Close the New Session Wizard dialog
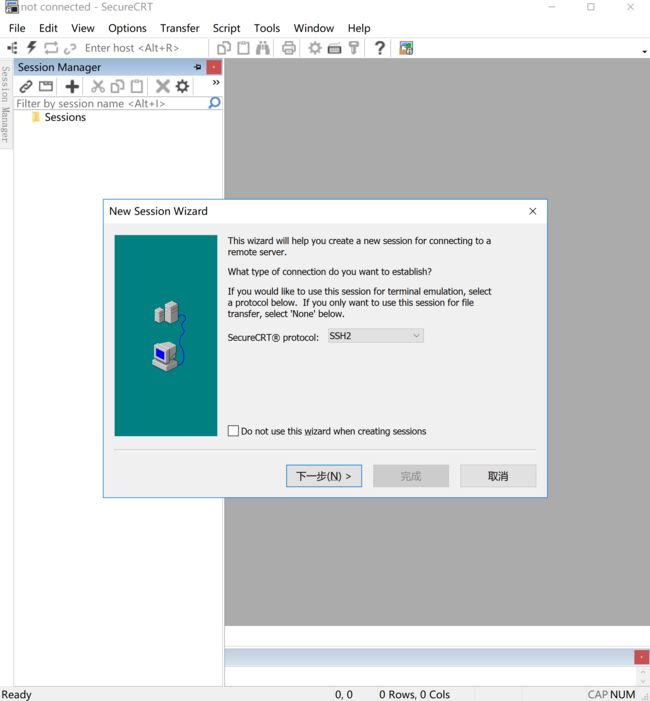Screen dimensions: 650x701 tap(532, 211)
